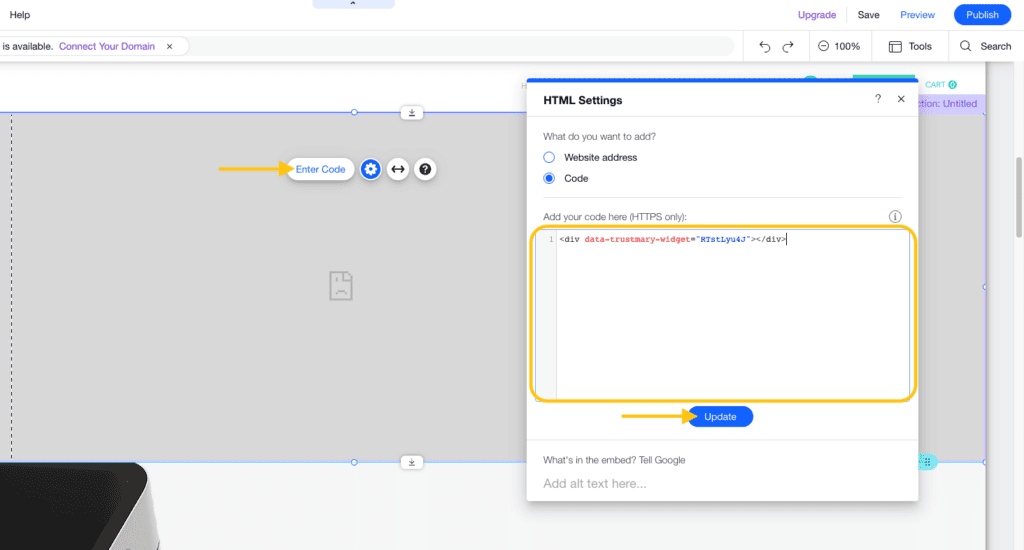Open embed settings gear icon
The image size is (1024, 550).
tap(370, 169)
